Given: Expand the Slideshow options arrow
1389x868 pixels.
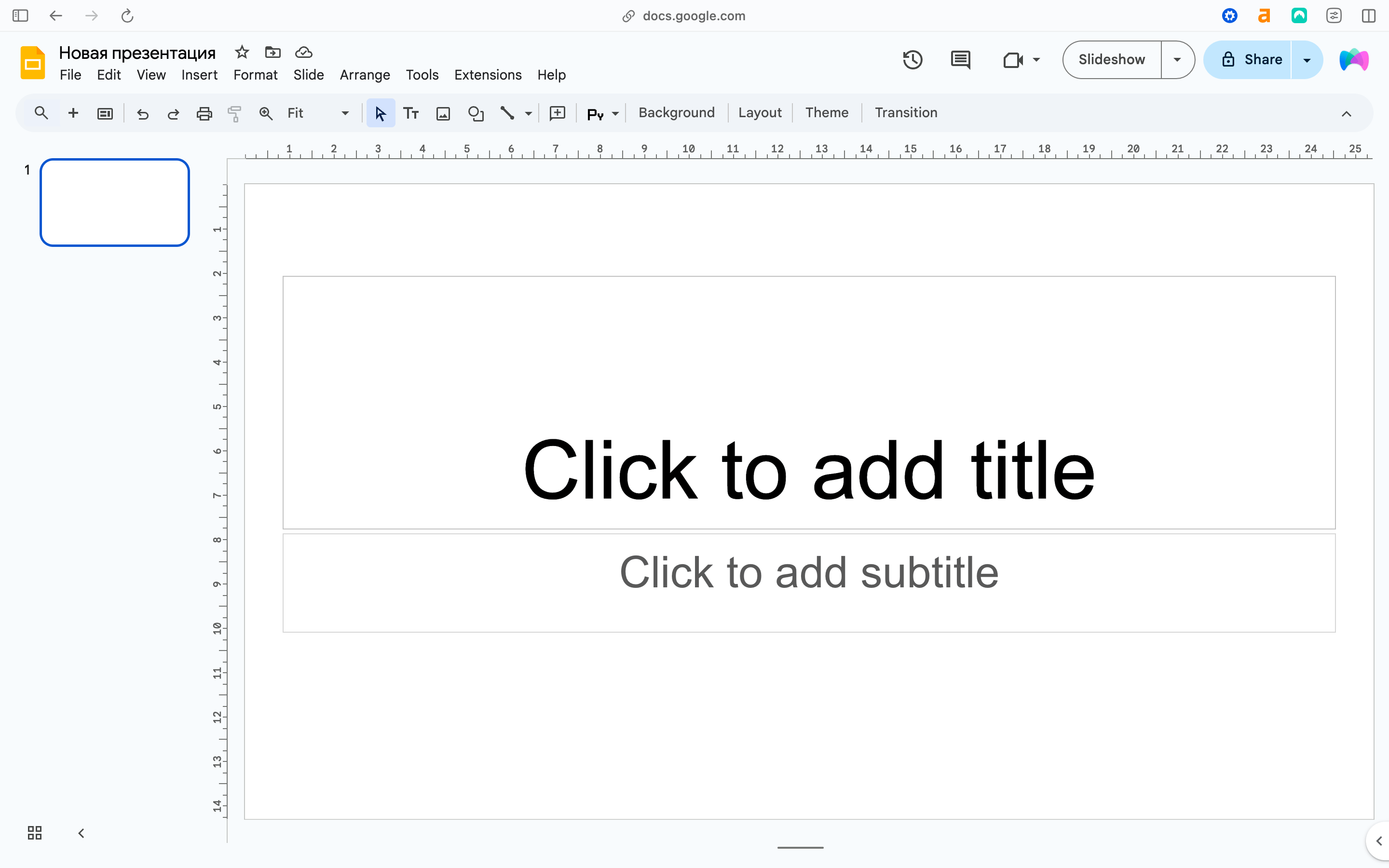Looking at the screenshot, I should pos(1177,60).
